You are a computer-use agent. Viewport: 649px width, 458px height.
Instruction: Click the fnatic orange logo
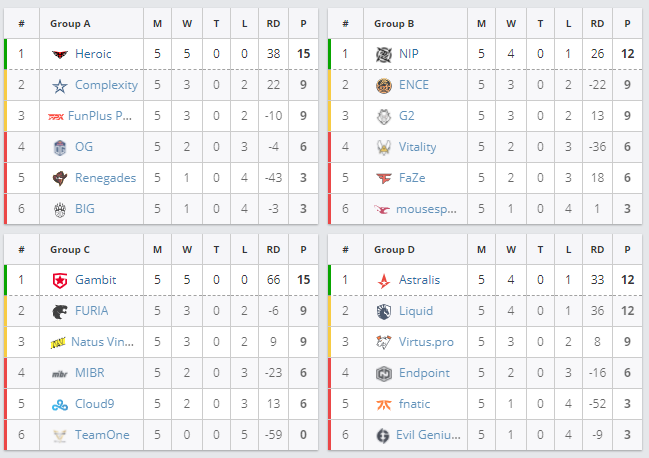click(384, 404)
